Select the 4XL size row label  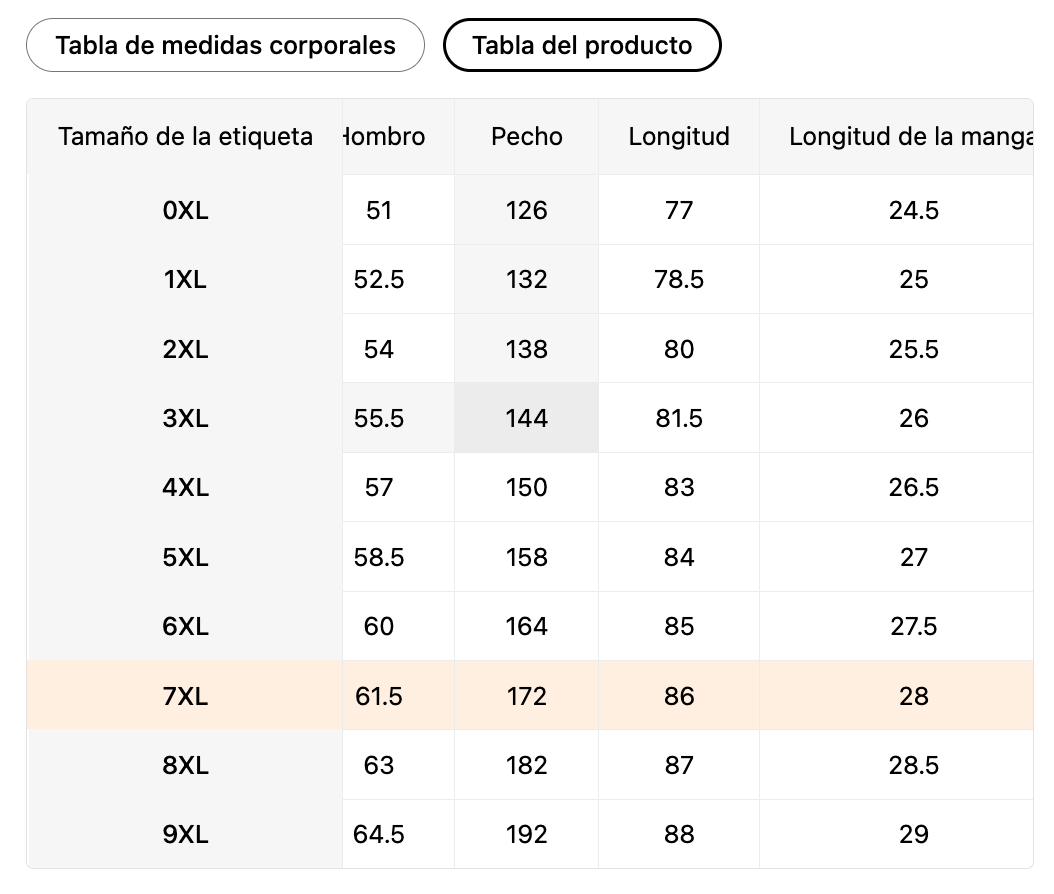(x=185, y=488)
